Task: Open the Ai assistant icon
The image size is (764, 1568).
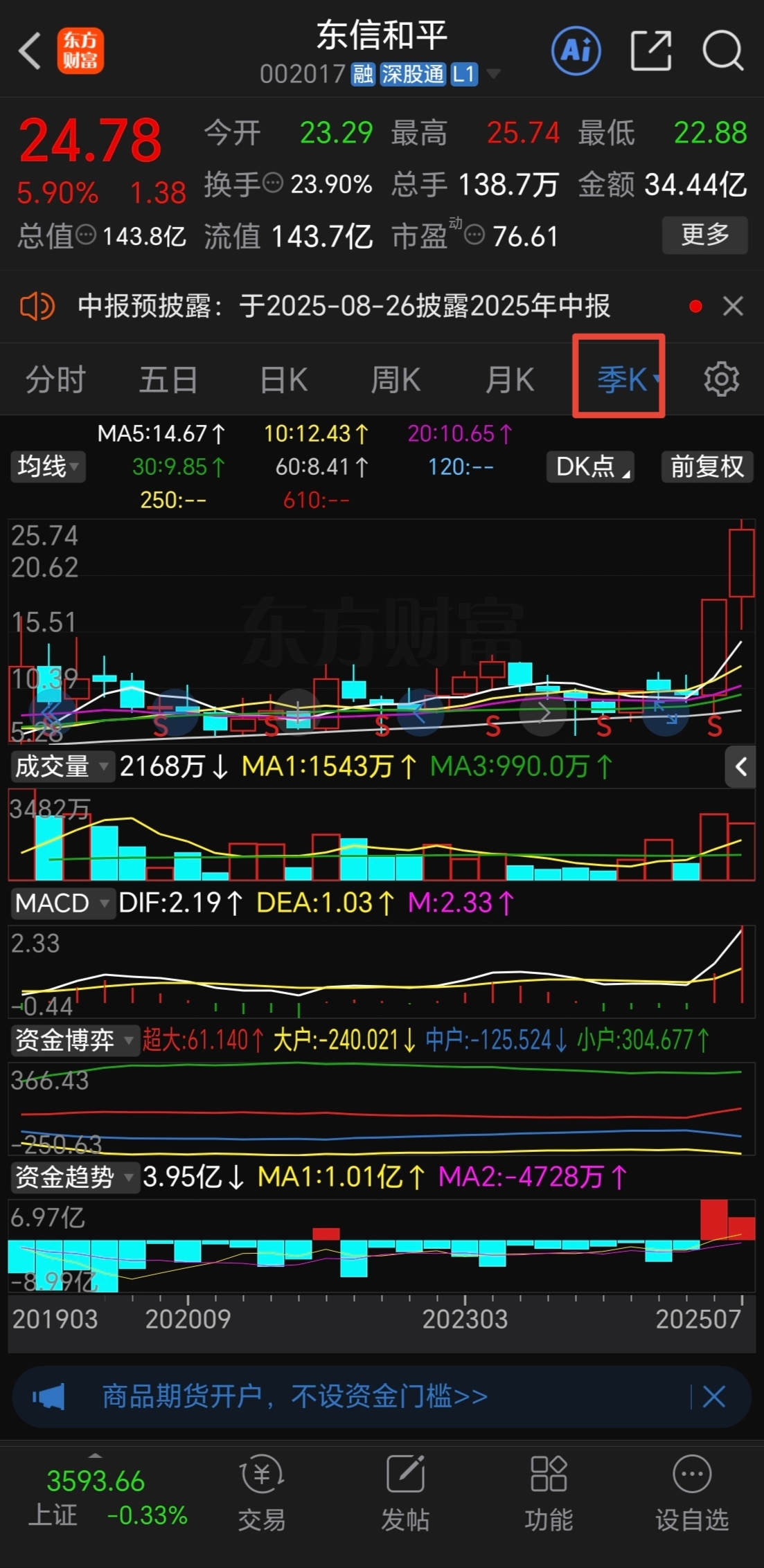Action: pyautogui.click(x=576, y=51)
